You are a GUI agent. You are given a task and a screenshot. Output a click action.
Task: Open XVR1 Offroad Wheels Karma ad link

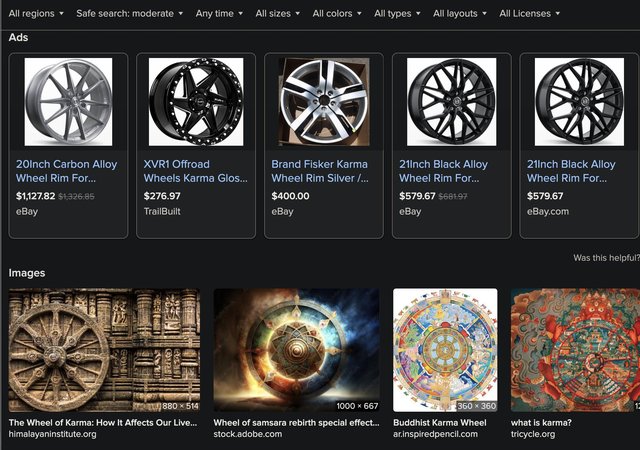[x=196, y=171]
